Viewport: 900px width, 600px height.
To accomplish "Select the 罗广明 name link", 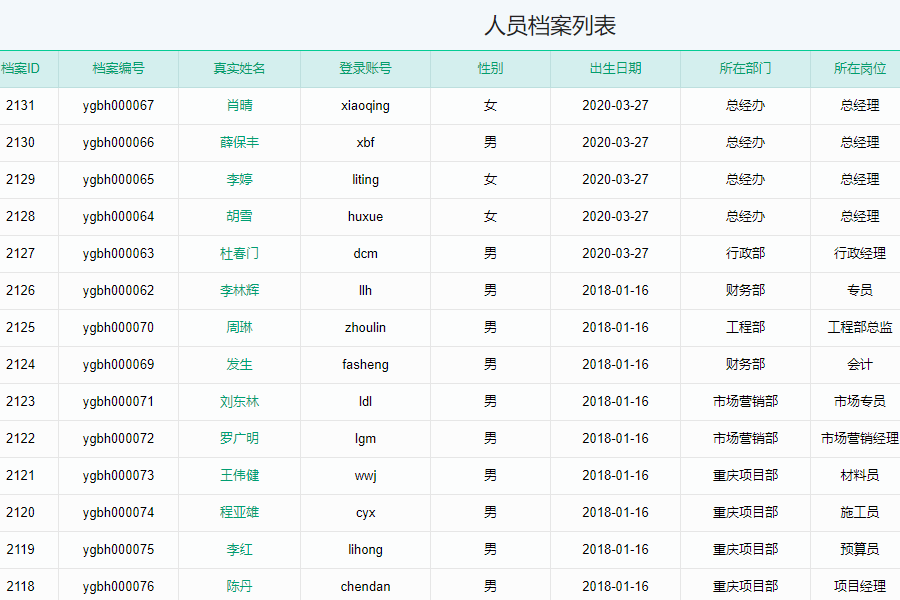I will click(239, 439).
